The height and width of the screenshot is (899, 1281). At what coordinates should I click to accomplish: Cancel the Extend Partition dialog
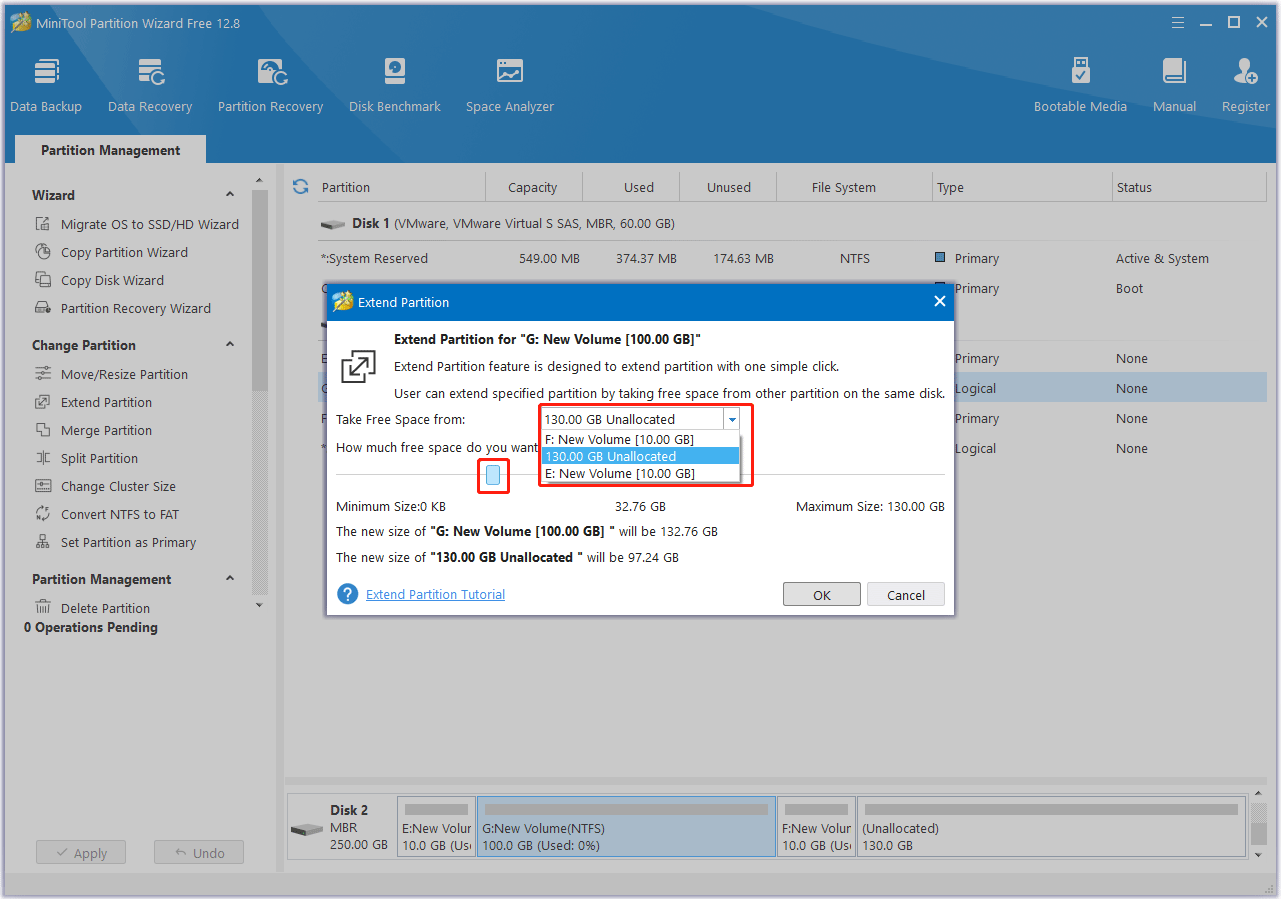(906, 595)
